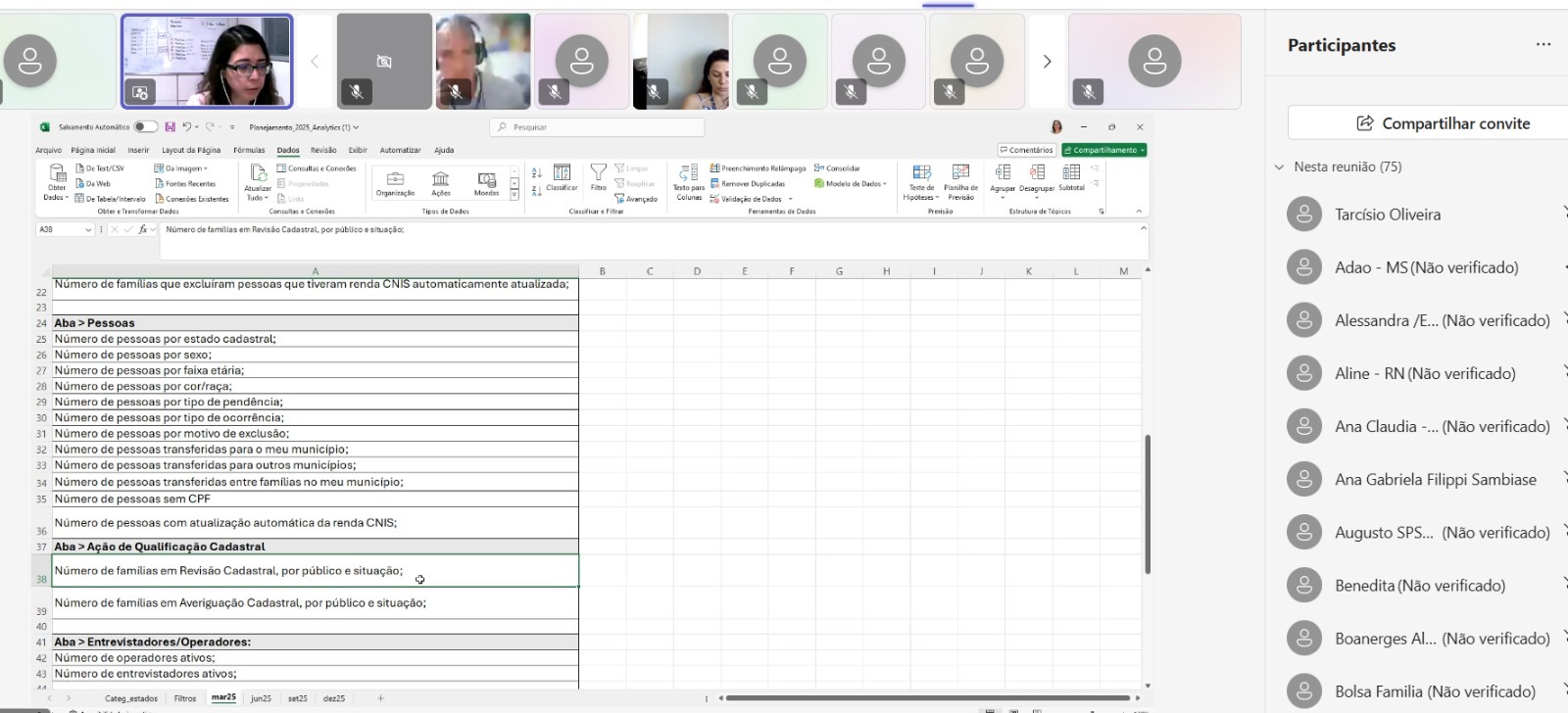Open the Name Box cell dropdown

coord(88,229)
